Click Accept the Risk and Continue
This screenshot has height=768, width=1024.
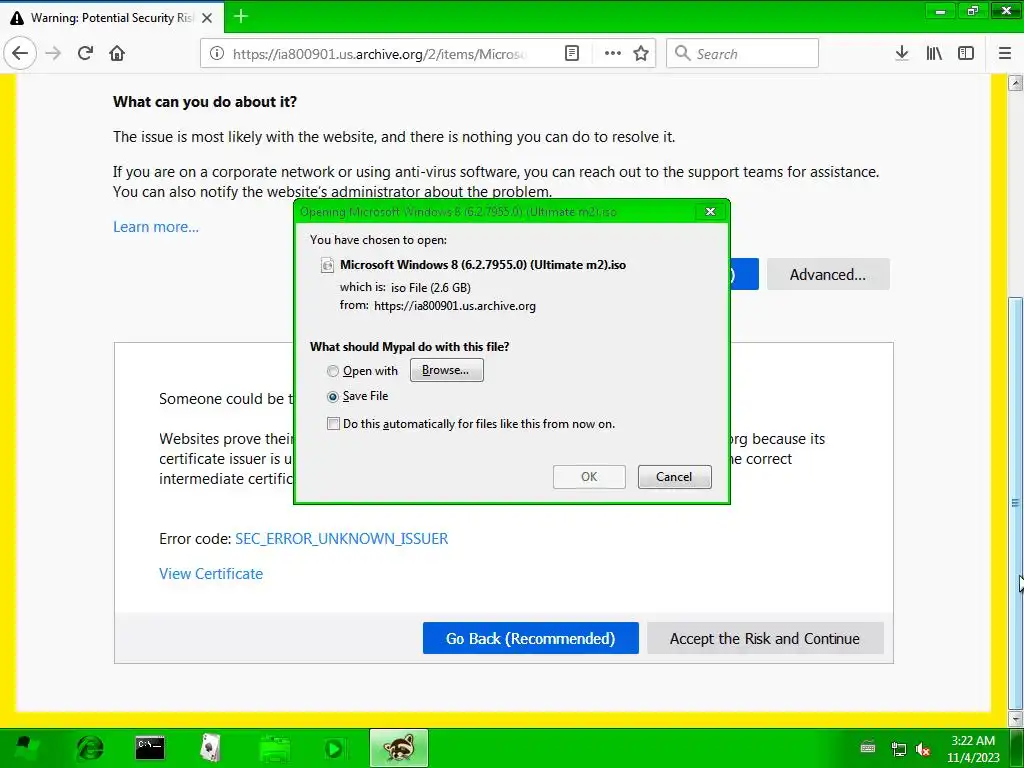coord(765,638)
